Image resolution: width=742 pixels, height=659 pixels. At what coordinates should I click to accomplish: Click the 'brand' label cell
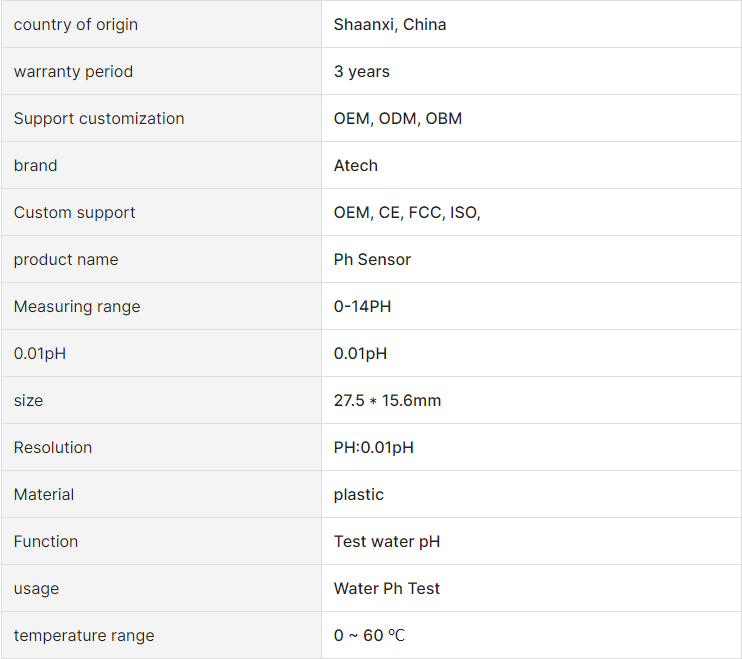[161, 165]
